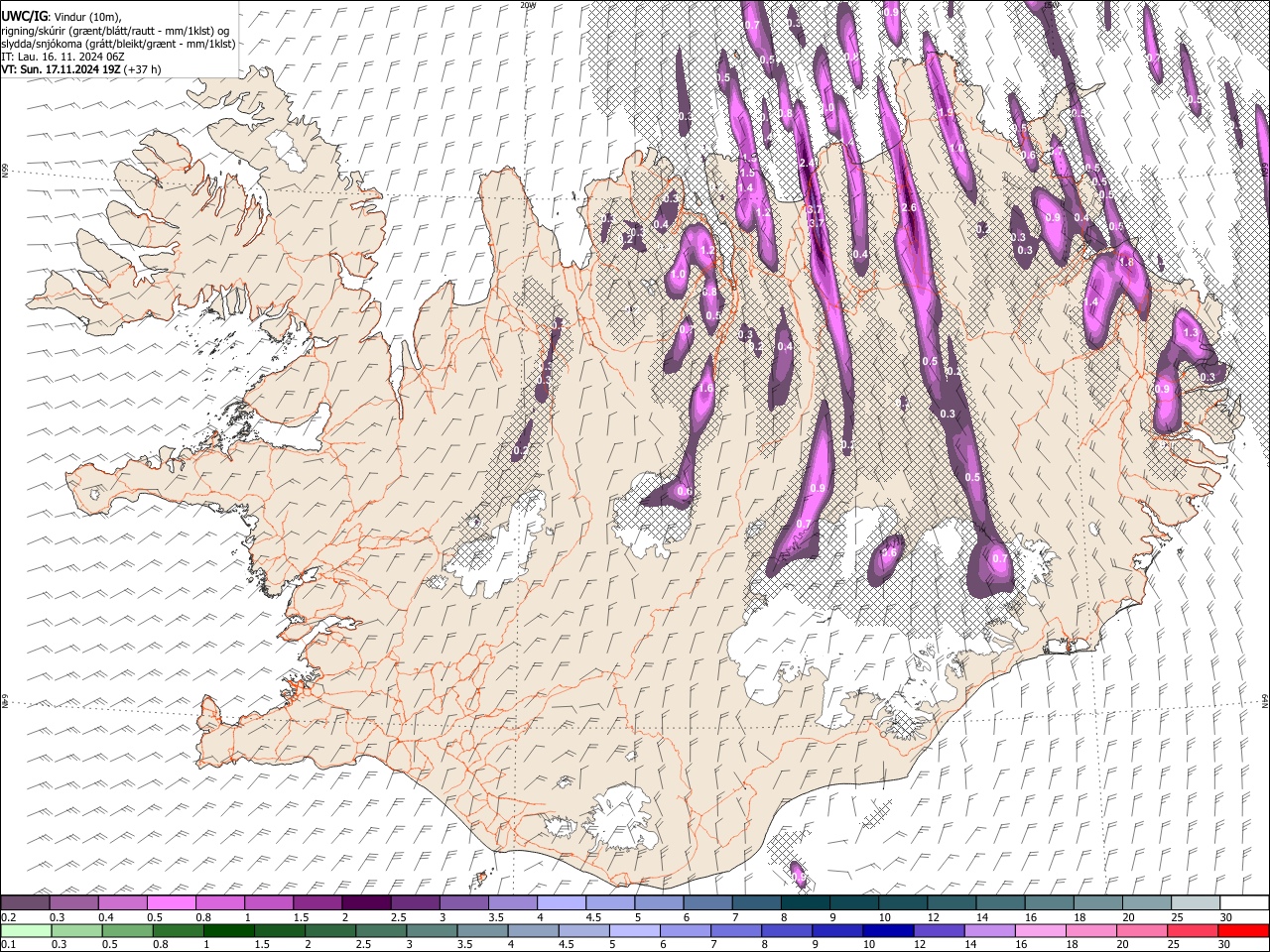Viewport: 1270px width, 952px height.
Task: Click the '4.5' label under the top legend row
Action: click(x=593, y=917)
